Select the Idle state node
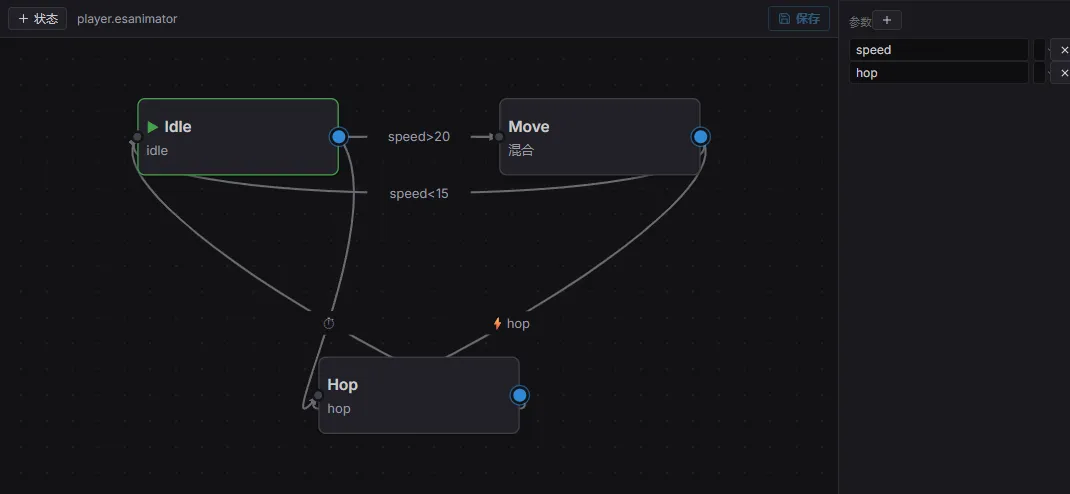 238,136
